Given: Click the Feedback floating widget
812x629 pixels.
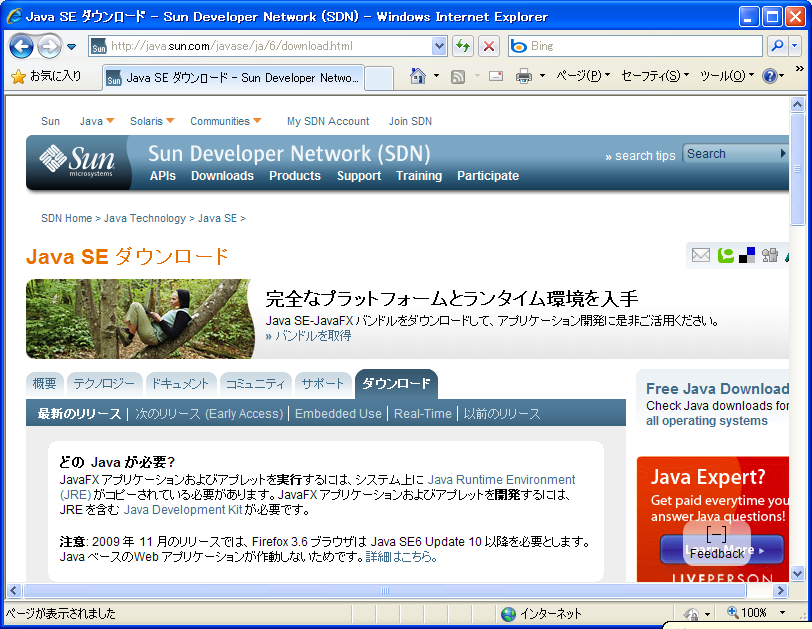Looking at the screenshot, I should [x=717, y=543].
